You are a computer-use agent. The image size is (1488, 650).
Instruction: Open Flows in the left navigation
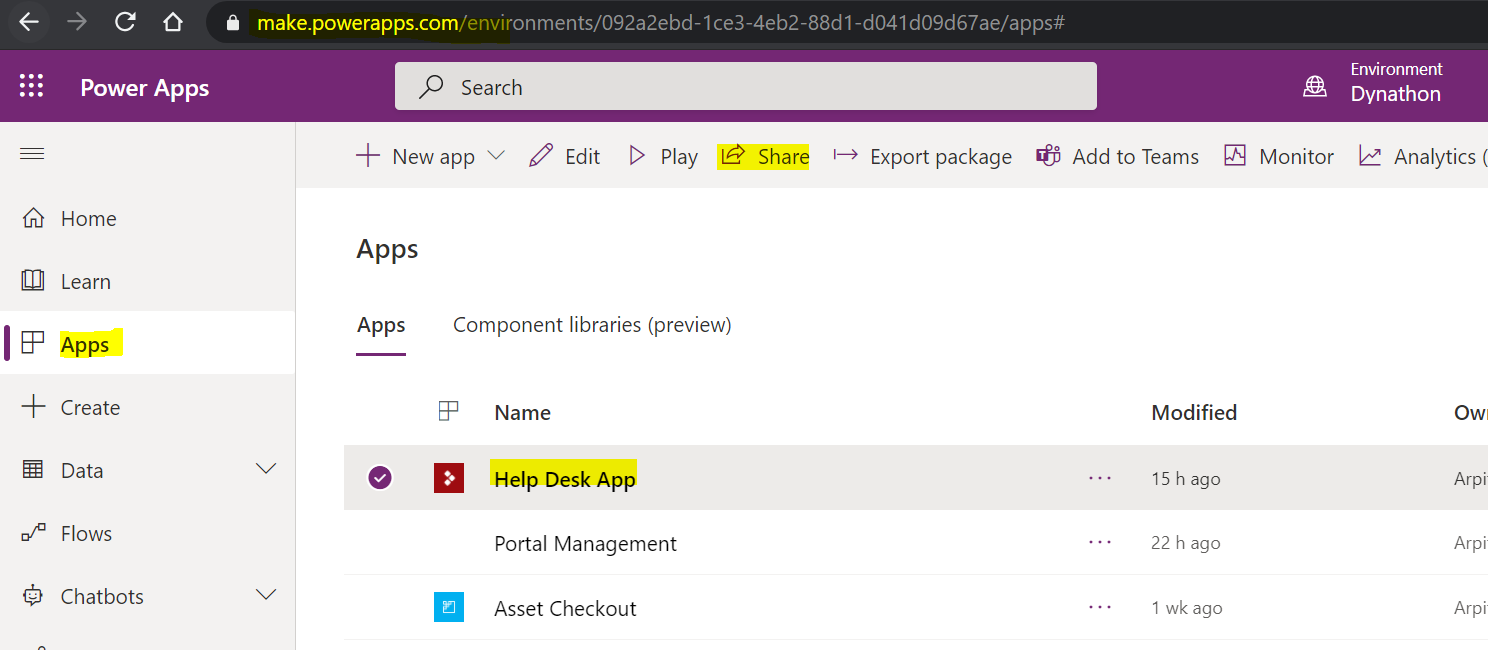[x=86, y=533]
